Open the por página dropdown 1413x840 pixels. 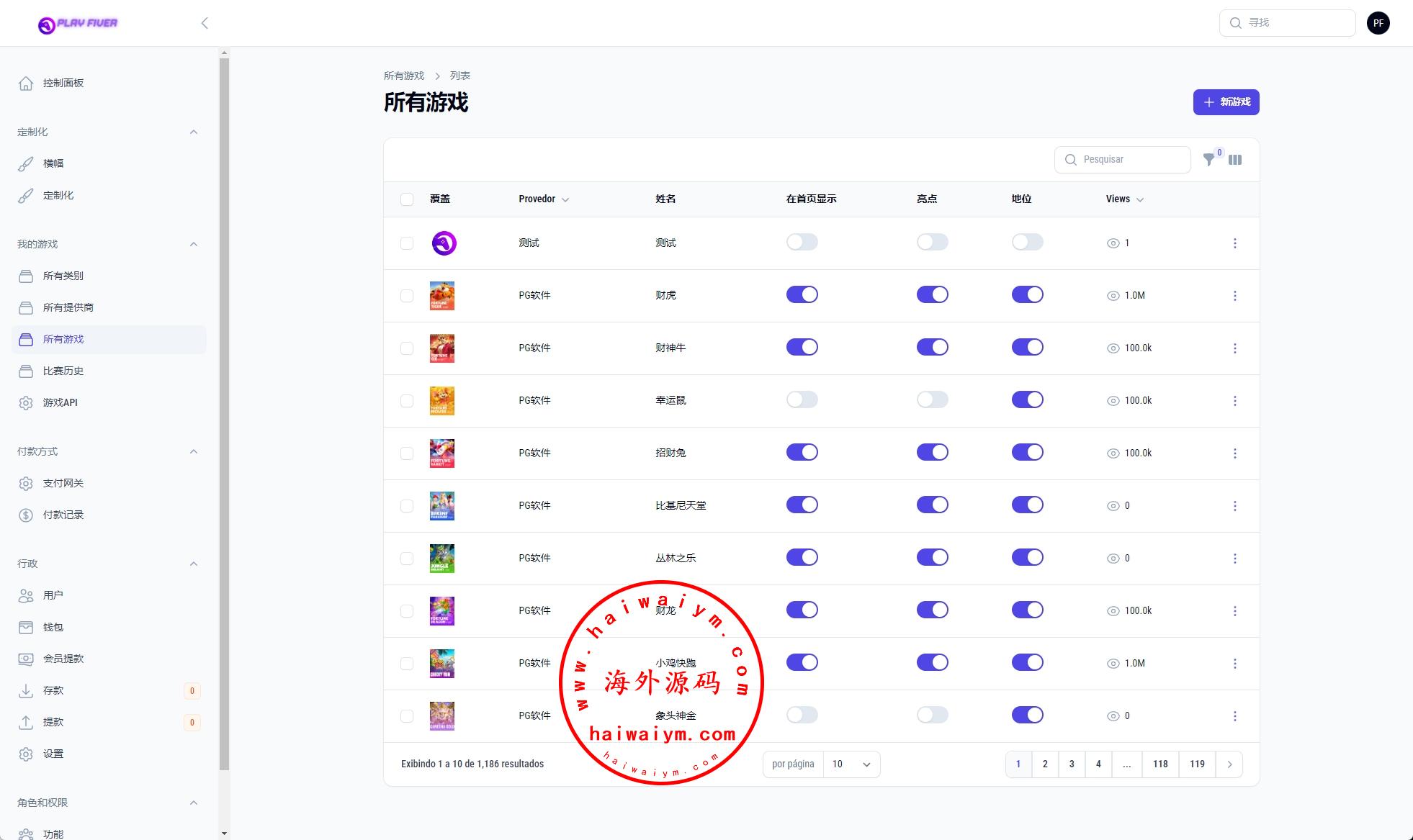pos(851,764)
